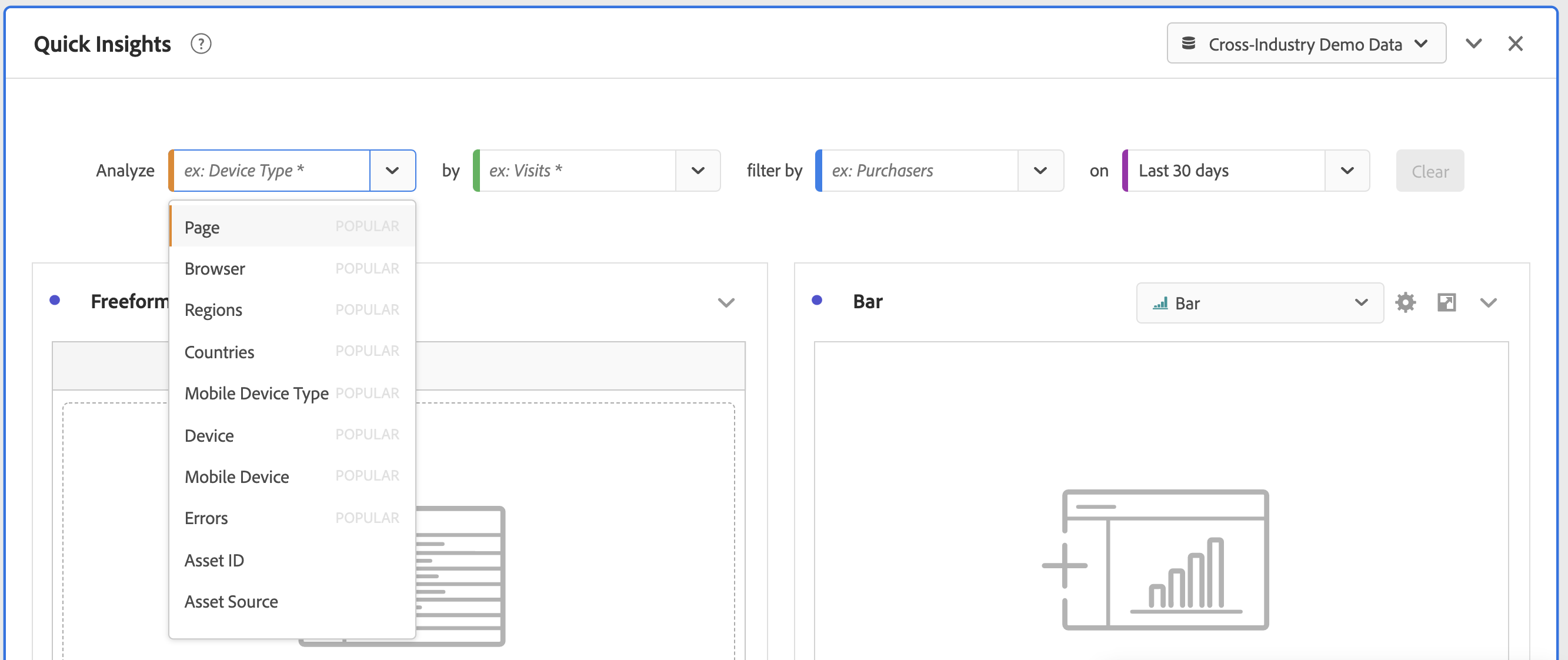Open the Last 30 days date range dropdown
The height and width of the screenshot is (660, 1568).
point(1346,171)
